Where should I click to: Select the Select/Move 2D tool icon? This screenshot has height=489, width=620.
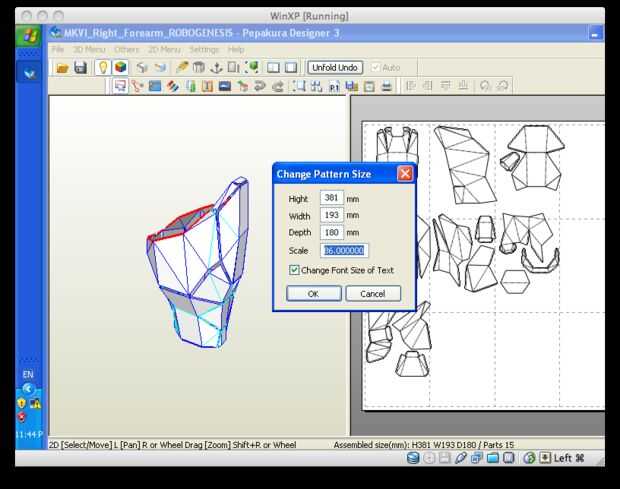point(120,86)
